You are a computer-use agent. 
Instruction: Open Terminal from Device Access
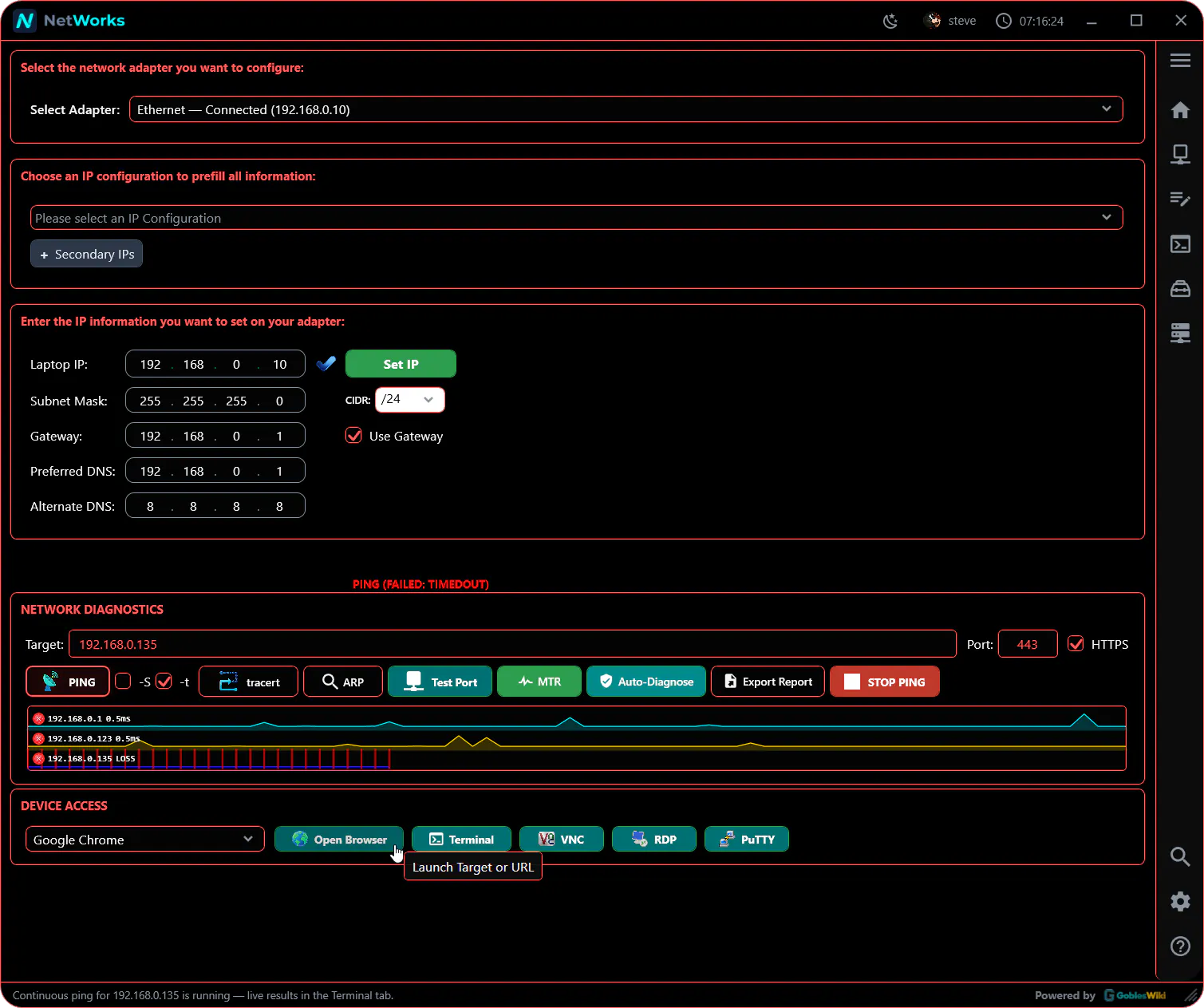(x=461, y=840)
